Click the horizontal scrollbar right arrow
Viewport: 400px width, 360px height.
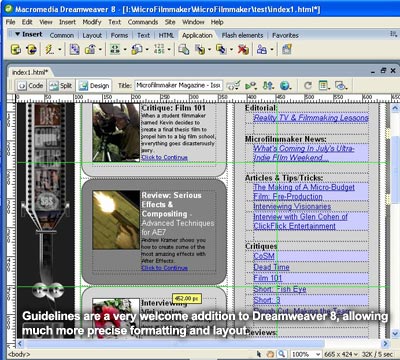point(385,343)
